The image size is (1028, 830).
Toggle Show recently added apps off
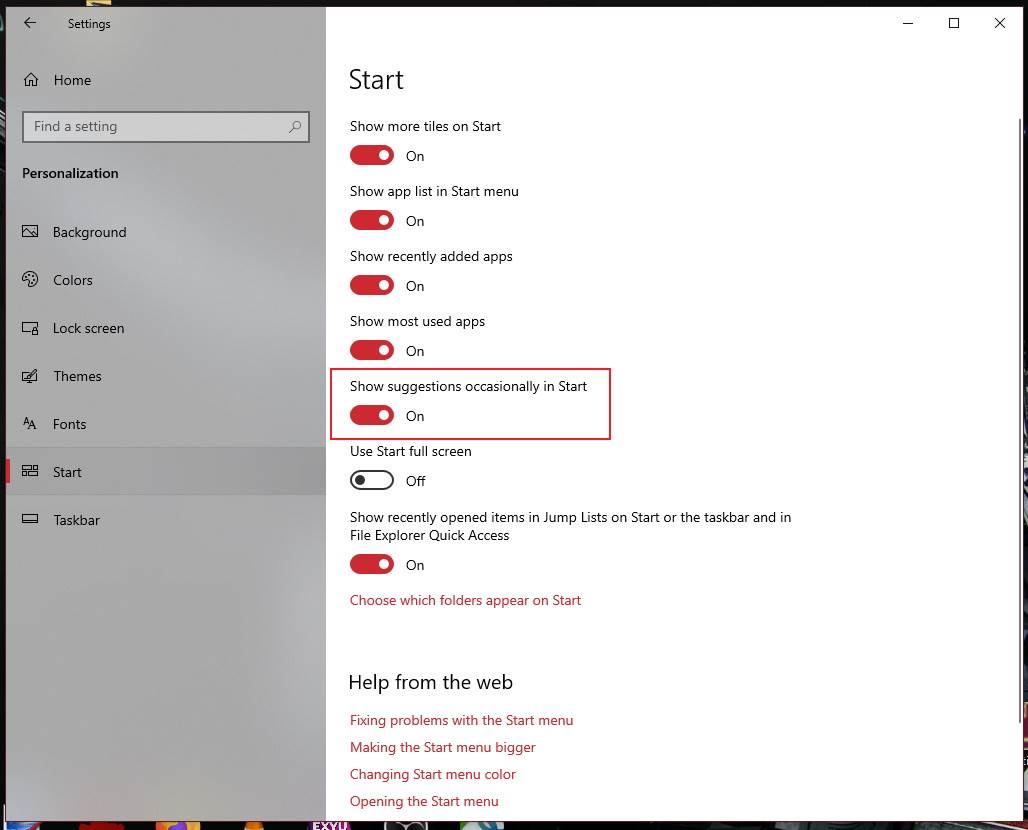click(371, 285)
